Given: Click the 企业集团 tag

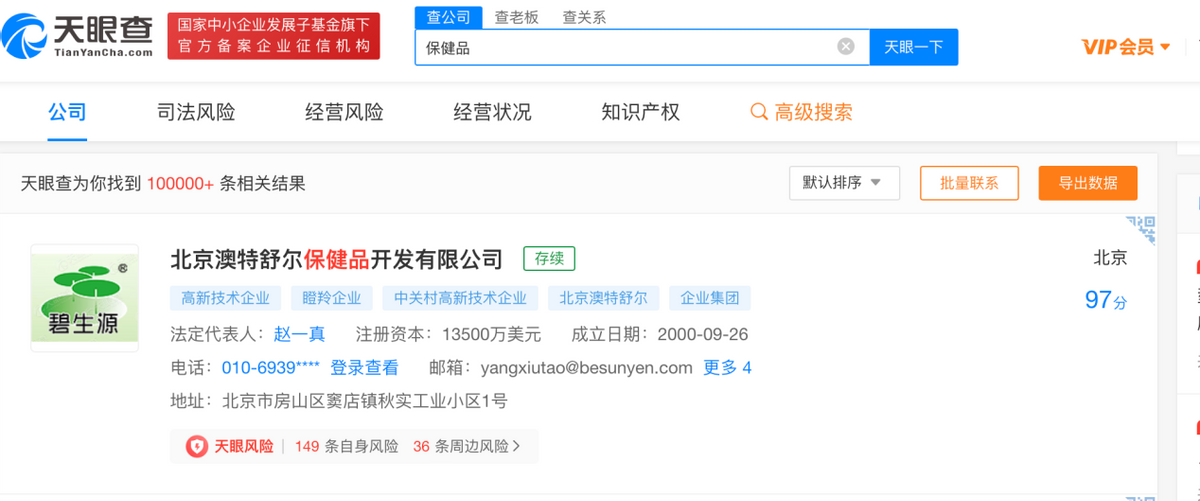Looking at the screenshot, I should tap(710, 298).
